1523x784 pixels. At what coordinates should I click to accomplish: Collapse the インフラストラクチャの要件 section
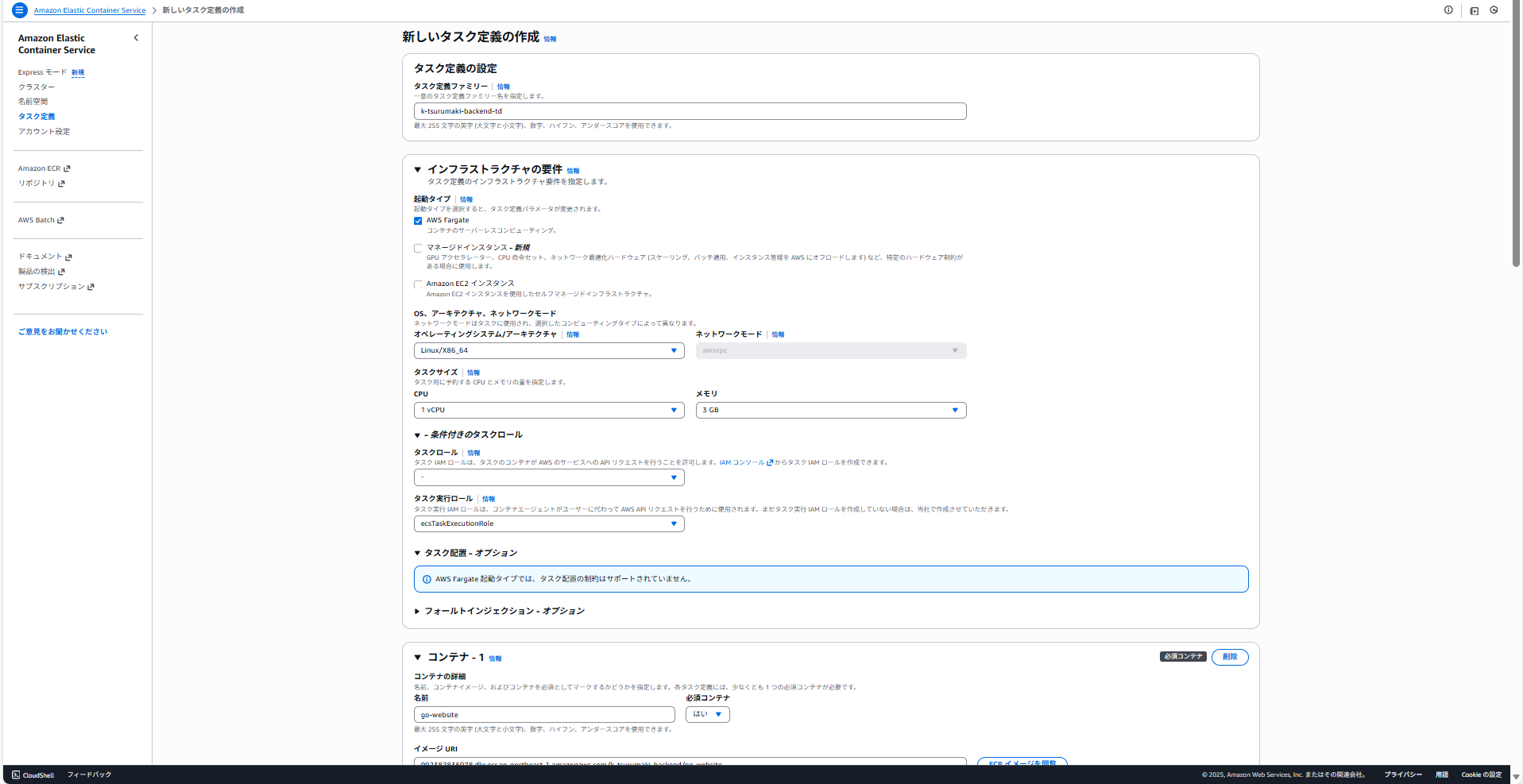click(x=417, y=169)
